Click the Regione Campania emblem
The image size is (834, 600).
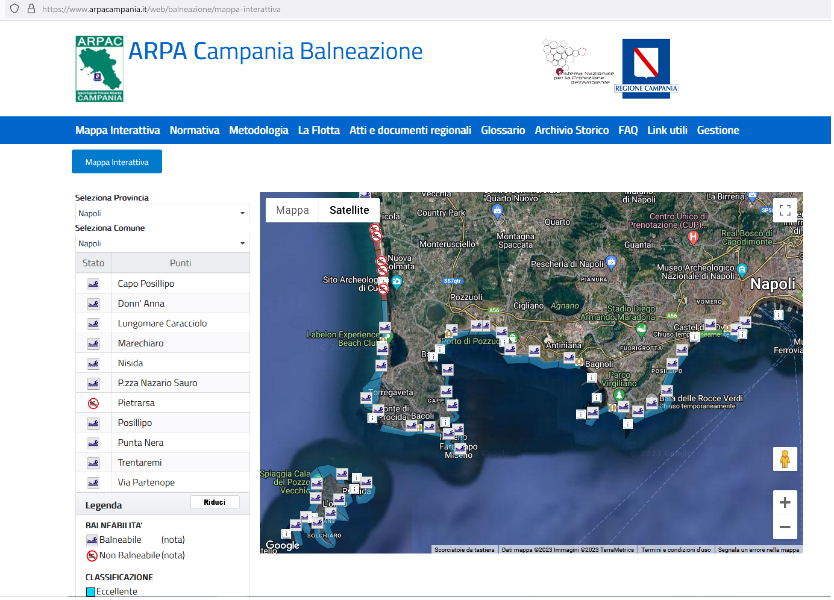click(646, 68)
